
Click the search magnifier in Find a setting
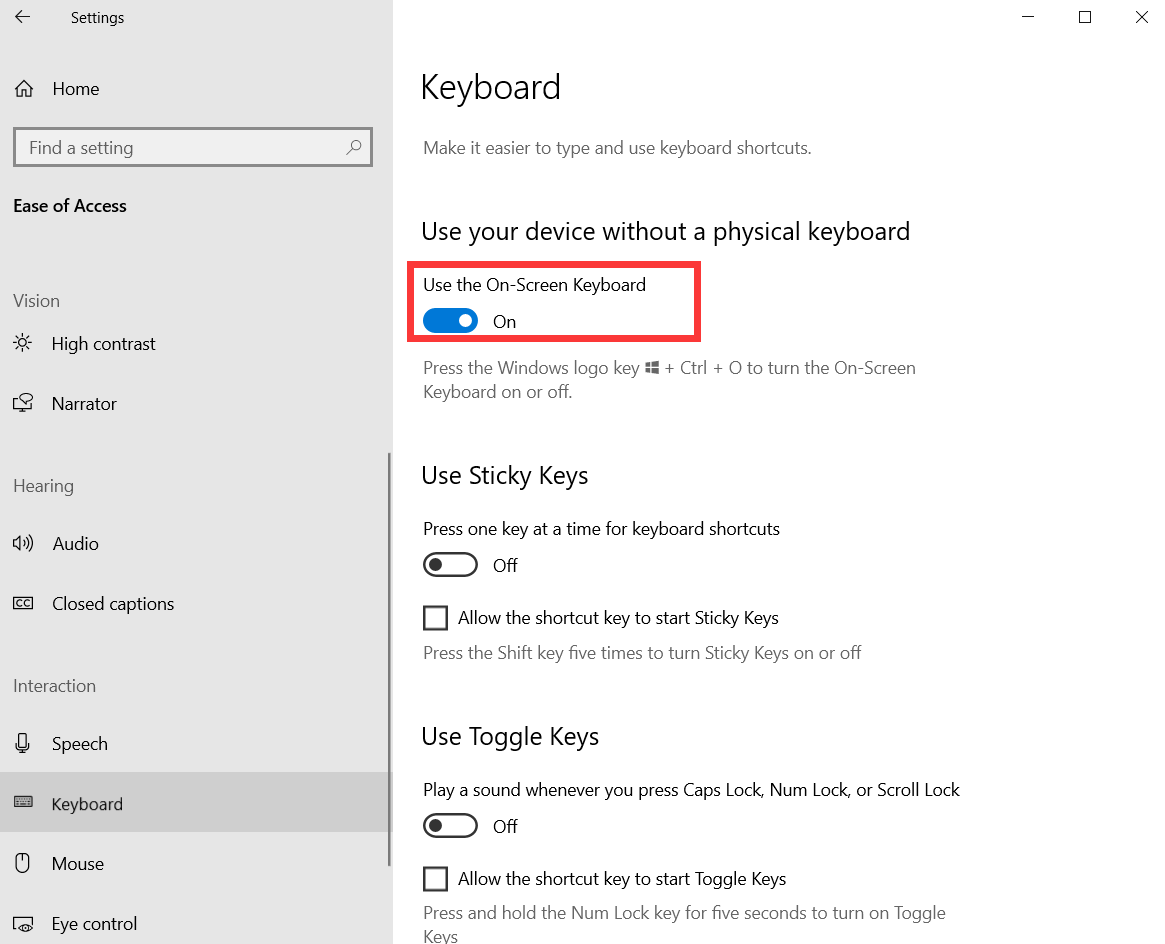[x=354, y=147]
